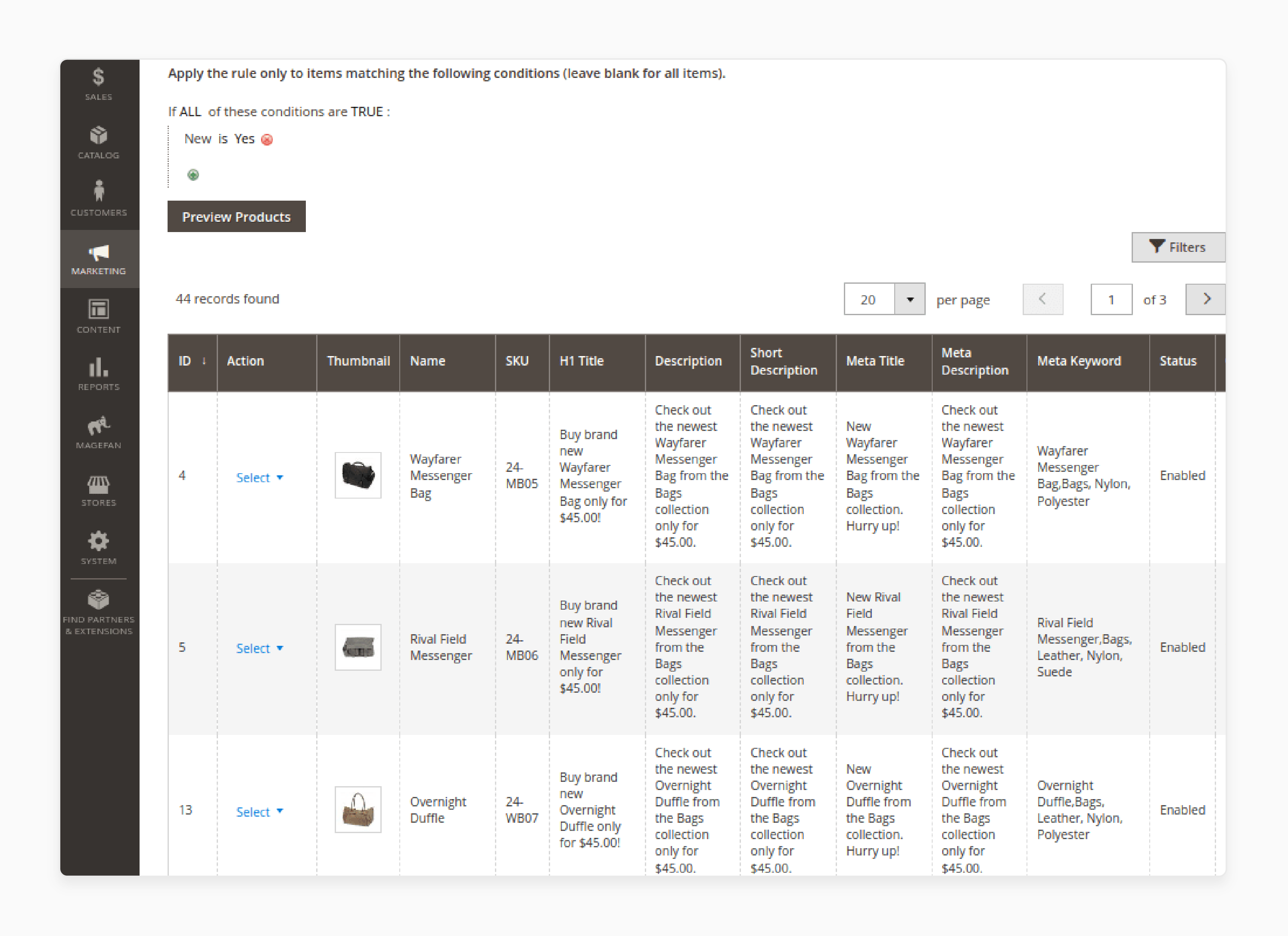
Task: Change the ALL aggregator in conditions
Action: click(190, 112)
